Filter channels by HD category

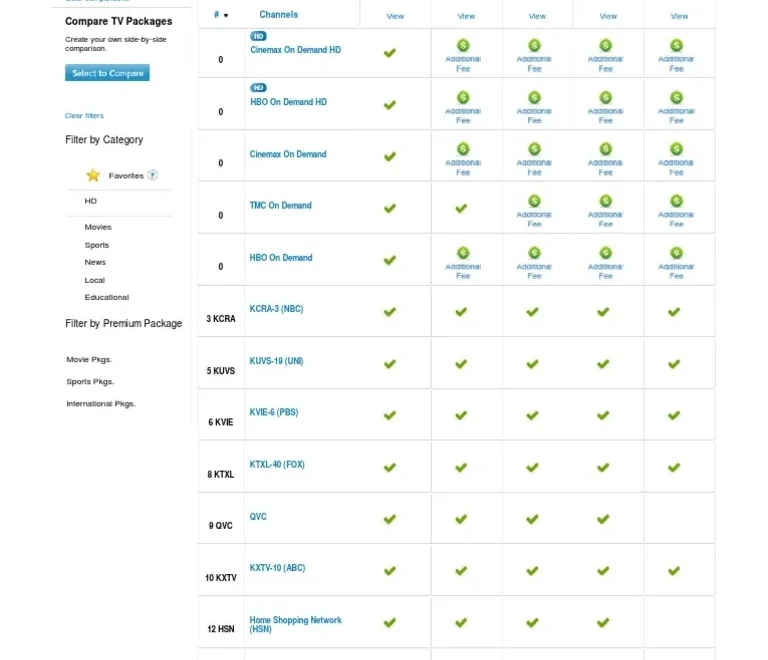point(91,201)
